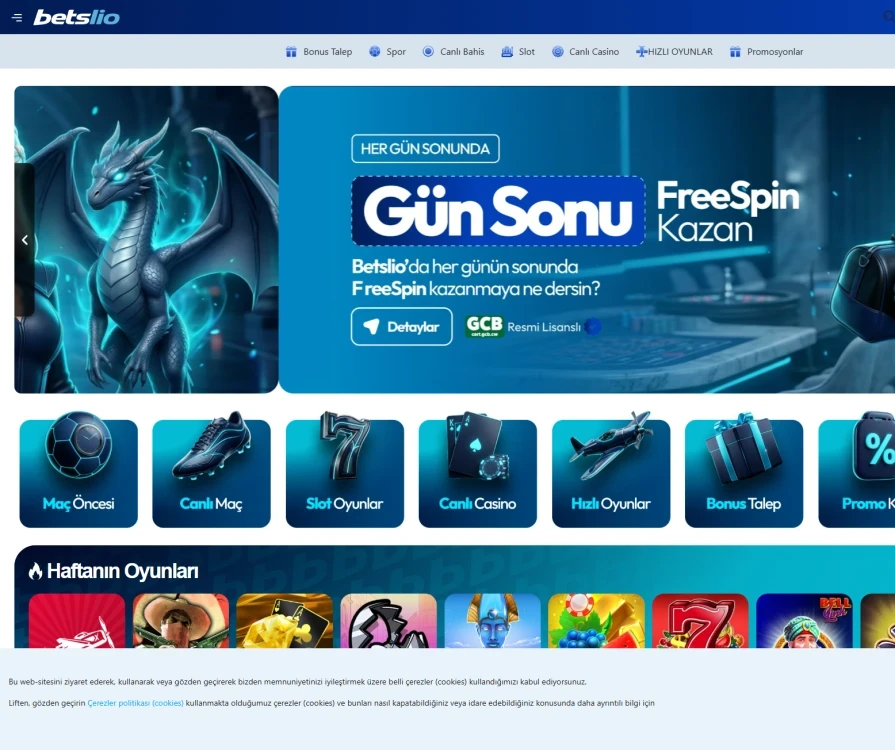Click the verified badge after Resmi Lisanslı

point(594,326)
